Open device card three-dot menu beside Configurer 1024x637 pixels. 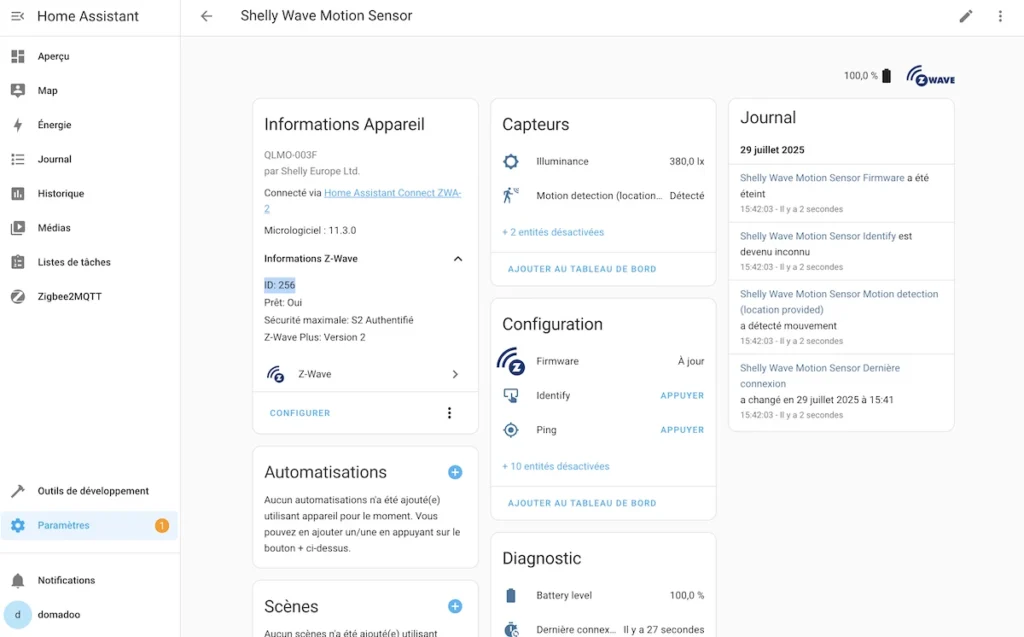[x=449, y=413]
